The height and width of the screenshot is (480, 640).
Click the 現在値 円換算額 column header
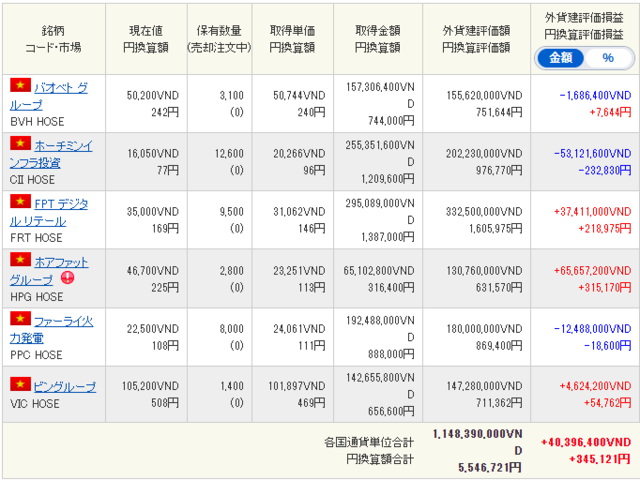click(146, 39)
